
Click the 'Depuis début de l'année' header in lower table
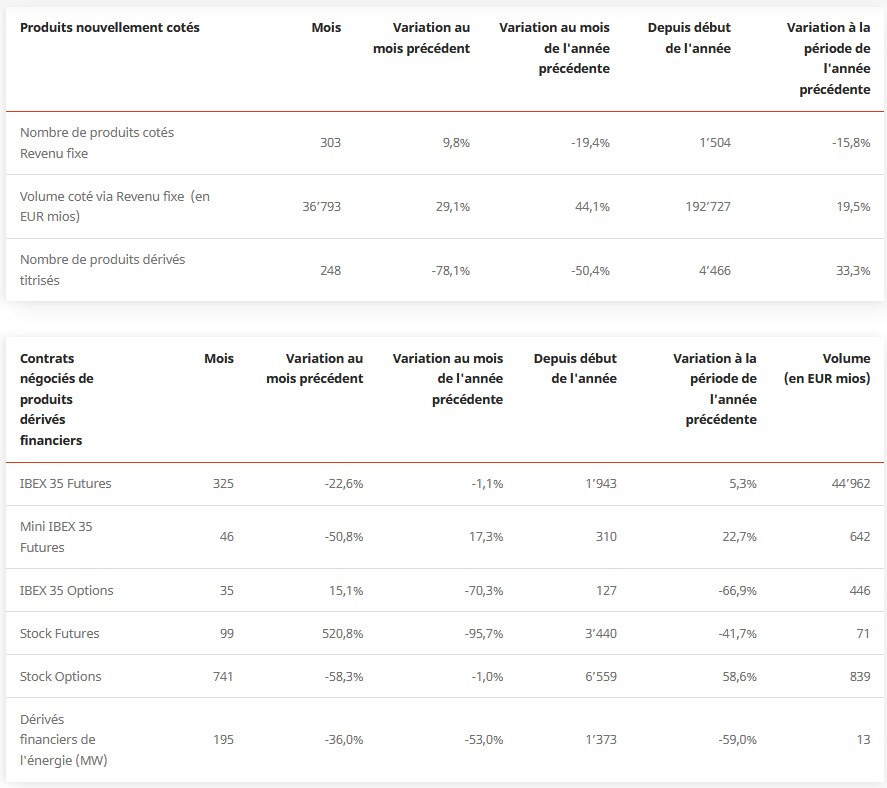[575, 368]
